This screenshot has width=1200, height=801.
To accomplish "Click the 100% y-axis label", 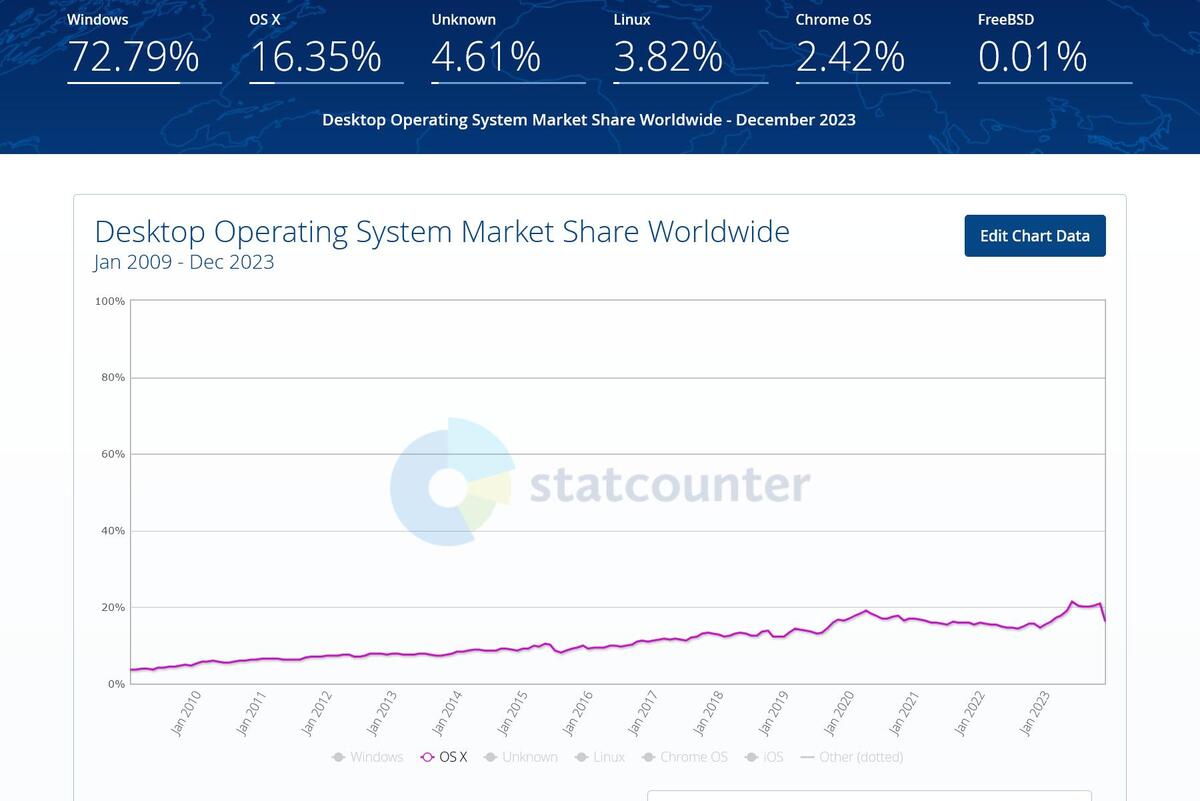I will 110,301.
